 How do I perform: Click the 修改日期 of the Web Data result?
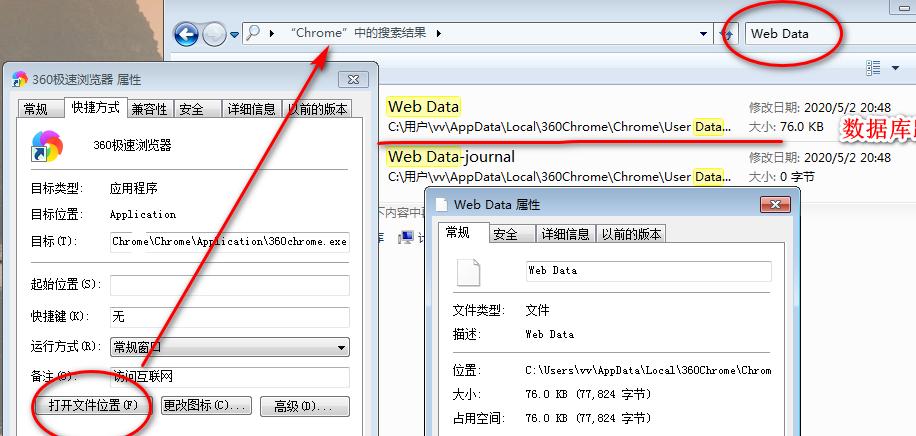click(820, 108)
